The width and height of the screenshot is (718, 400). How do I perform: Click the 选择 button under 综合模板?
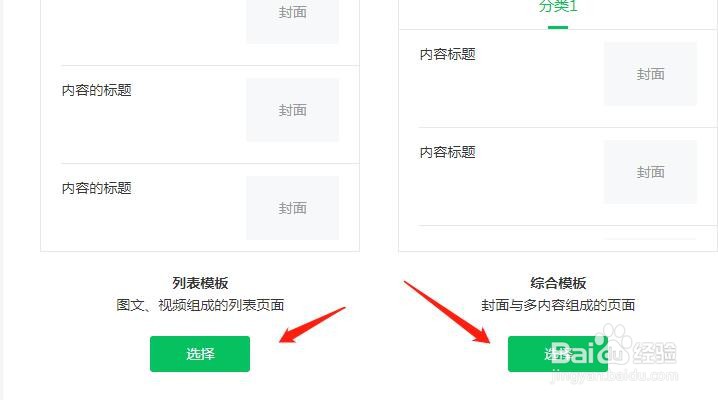(x=558, y=354)
